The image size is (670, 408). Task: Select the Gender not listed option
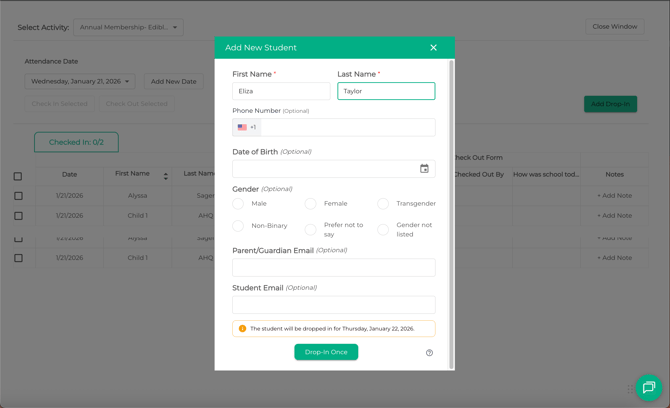tap(383, 230)
